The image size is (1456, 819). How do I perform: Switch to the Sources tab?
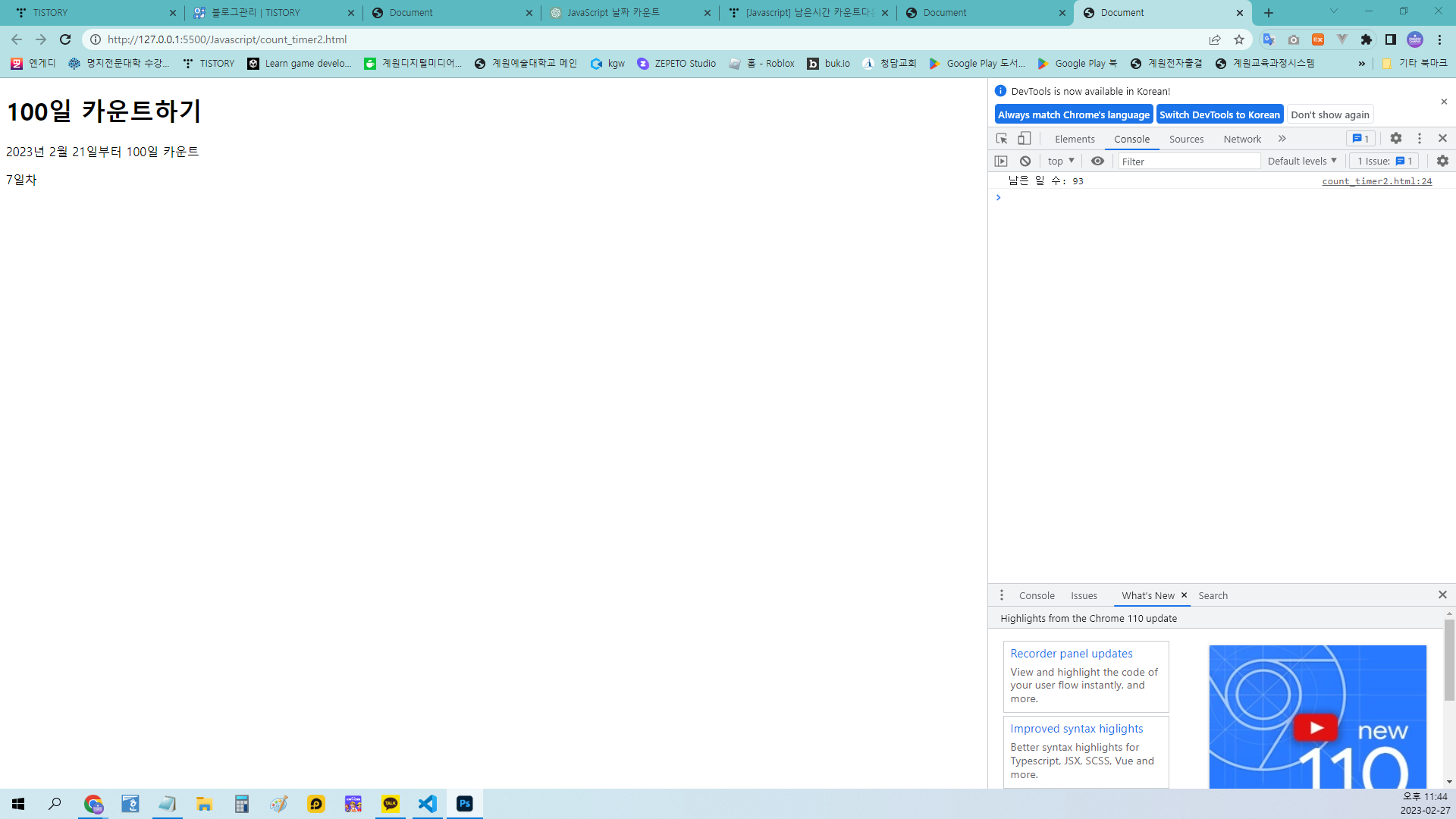pos(1186,139)
